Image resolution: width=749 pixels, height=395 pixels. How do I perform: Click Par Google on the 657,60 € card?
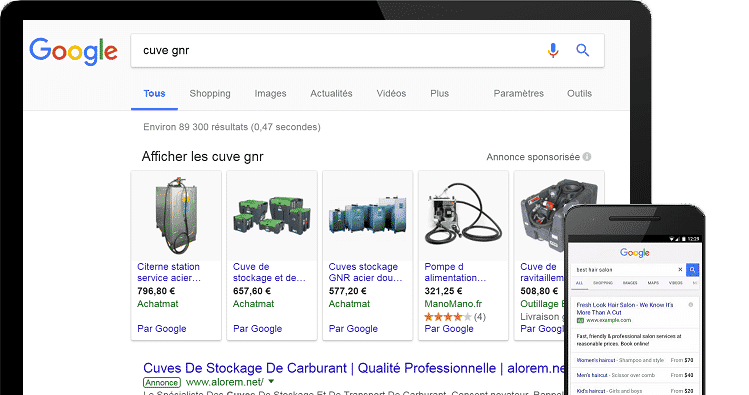point(257,329)
